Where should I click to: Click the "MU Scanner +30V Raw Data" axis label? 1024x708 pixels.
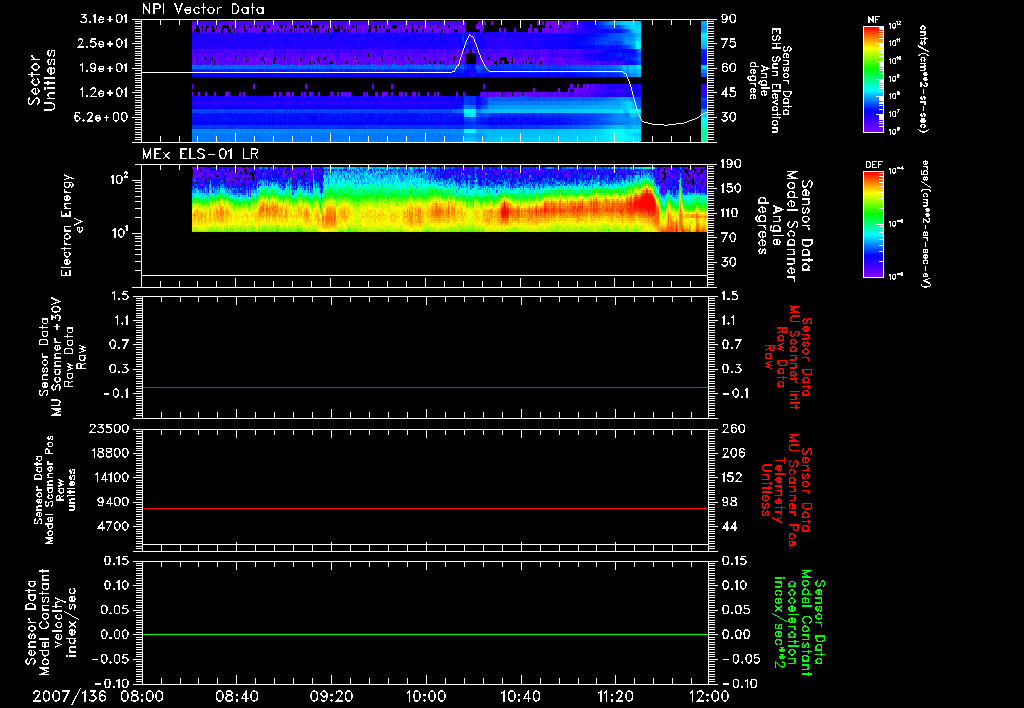coord(62,357)
